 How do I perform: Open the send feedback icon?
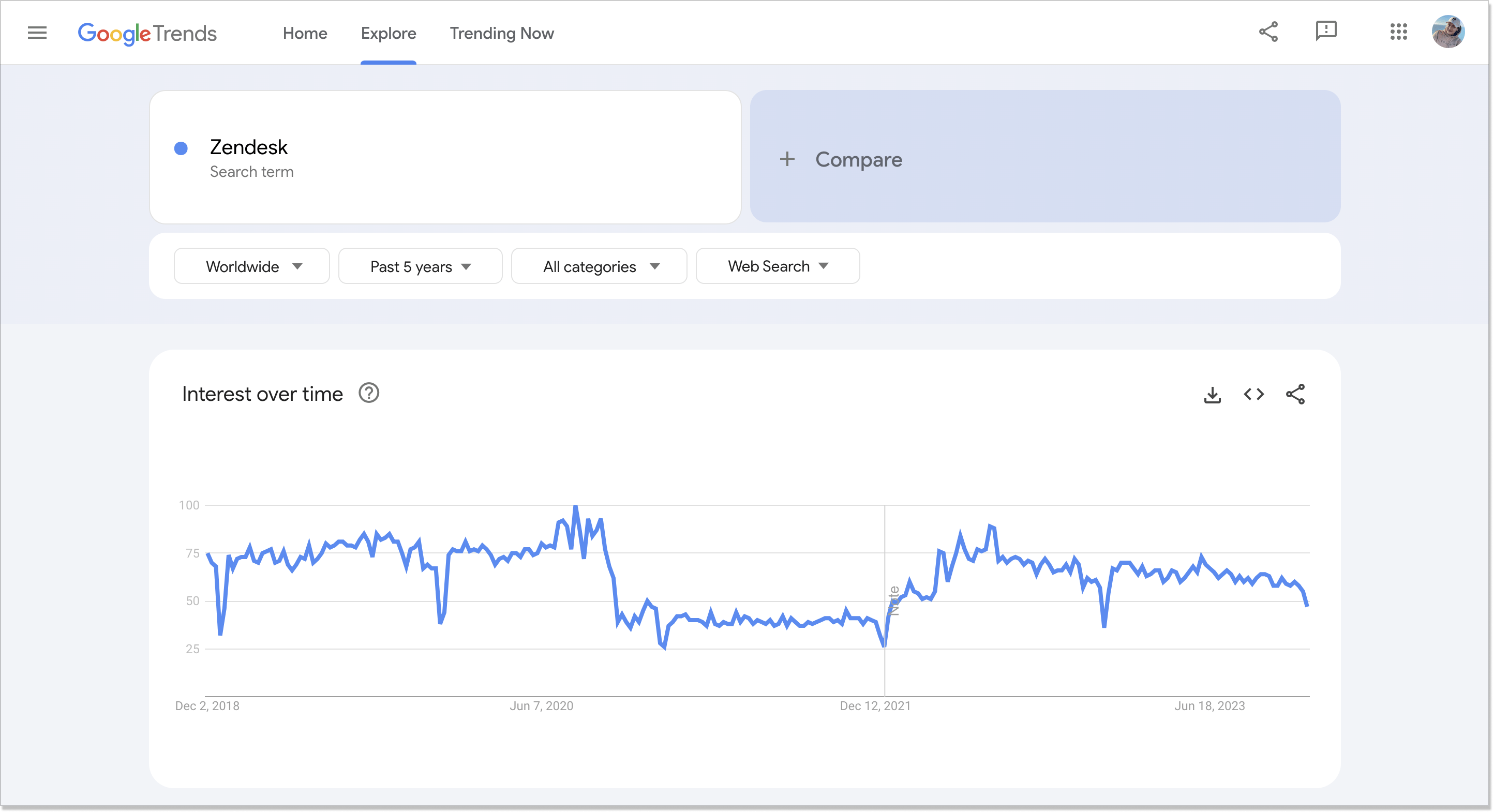point(1326,32)
